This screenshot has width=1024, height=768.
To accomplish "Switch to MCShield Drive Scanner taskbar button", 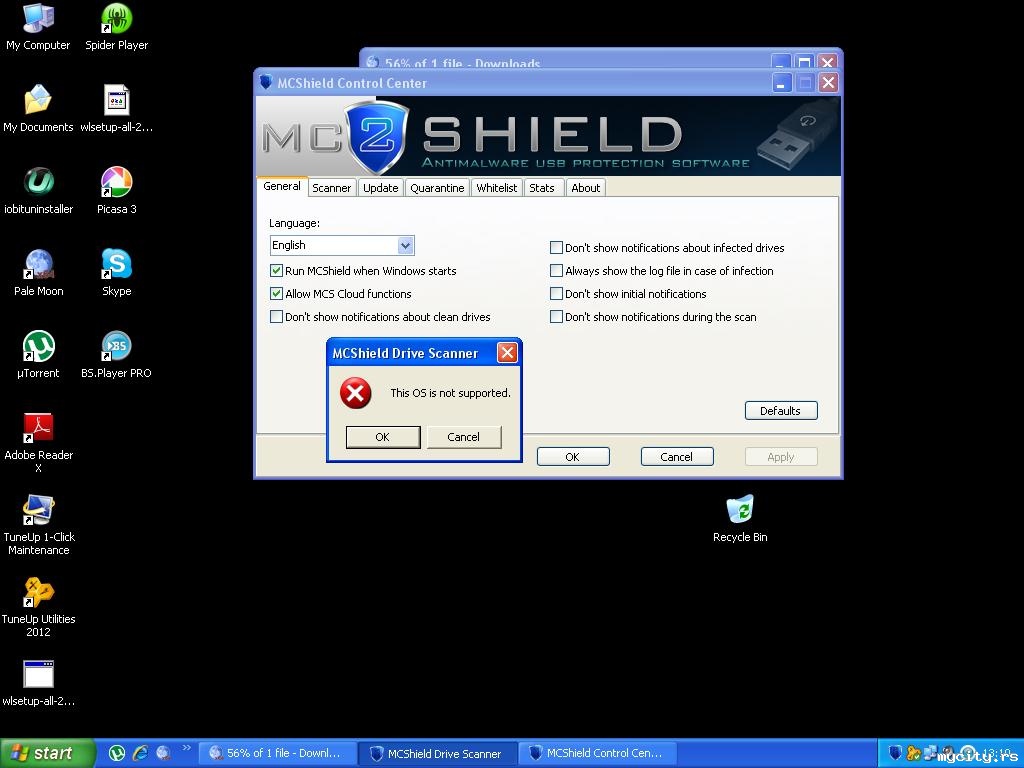I will click(438, 753).
